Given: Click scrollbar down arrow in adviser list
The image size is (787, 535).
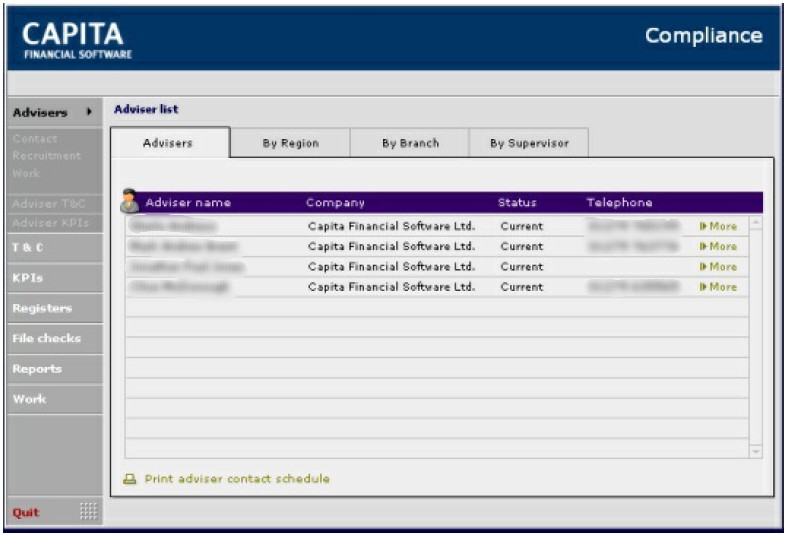Looking at the screenshot, I should (755, 452).
